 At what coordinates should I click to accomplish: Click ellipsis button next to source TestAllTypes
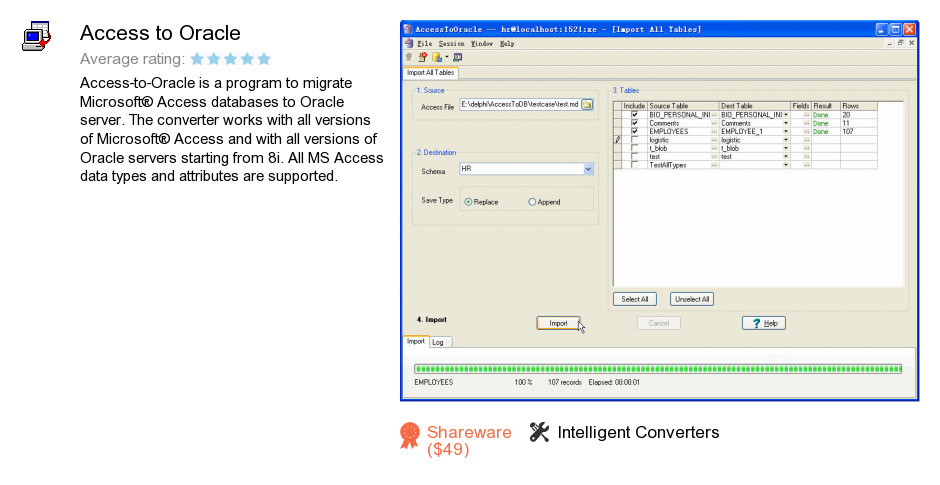point(714,165)
